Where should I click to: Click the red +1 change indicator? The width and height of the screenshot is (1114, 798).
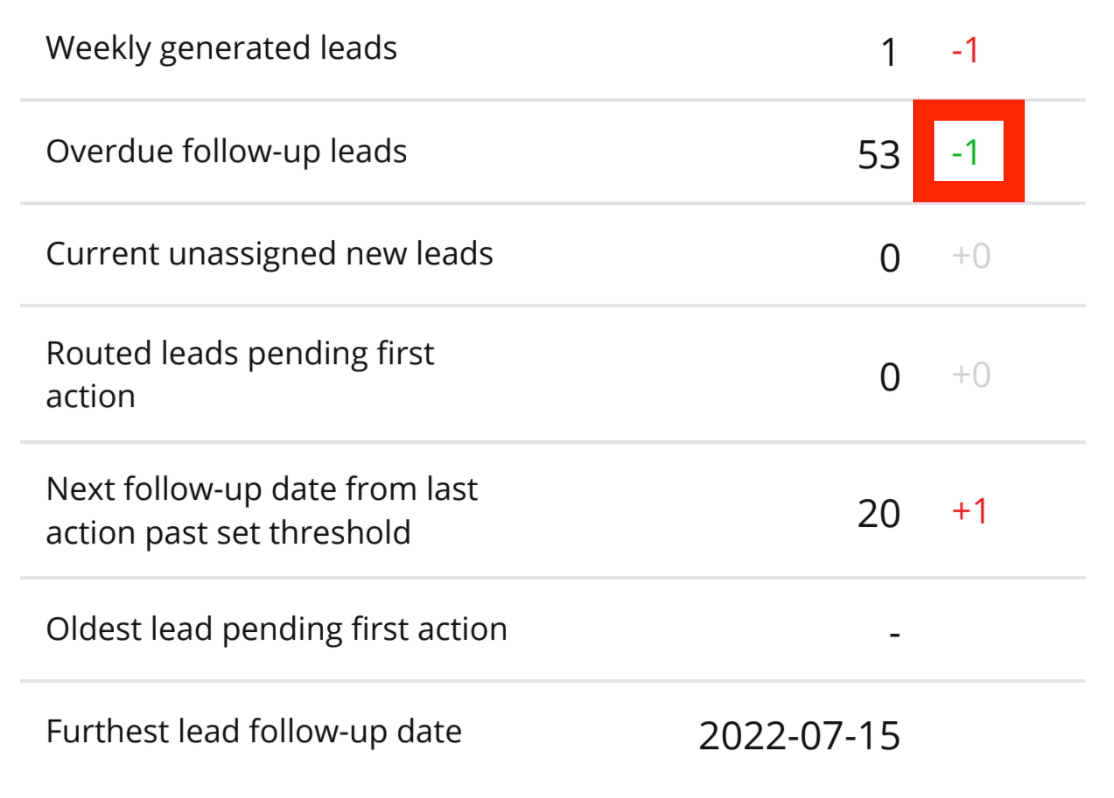(x=970, y=512)
